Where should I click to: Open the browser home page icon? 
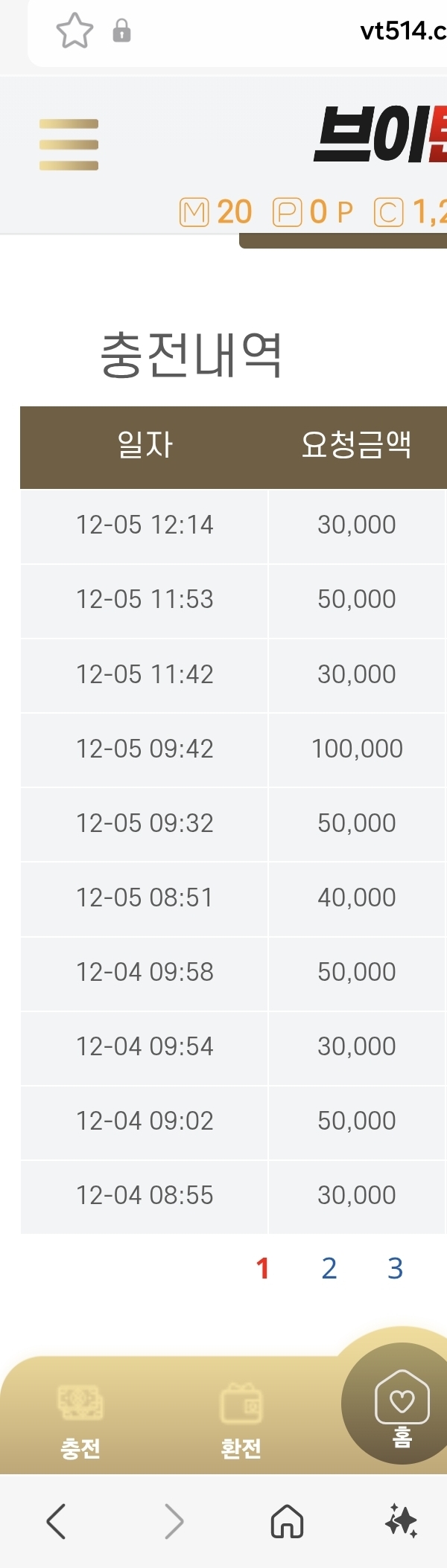pyautogui.click(x=287, y=1520)
